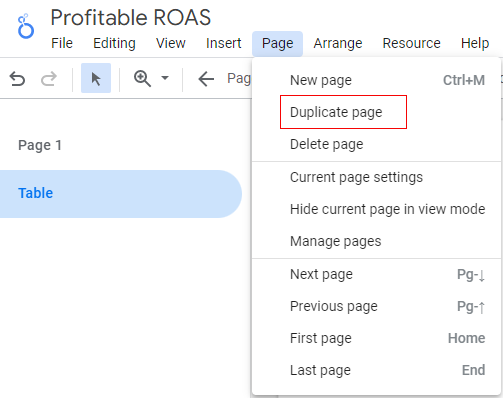Select the Table page in list
Screen dimensions: 503x398
[120, 194]
